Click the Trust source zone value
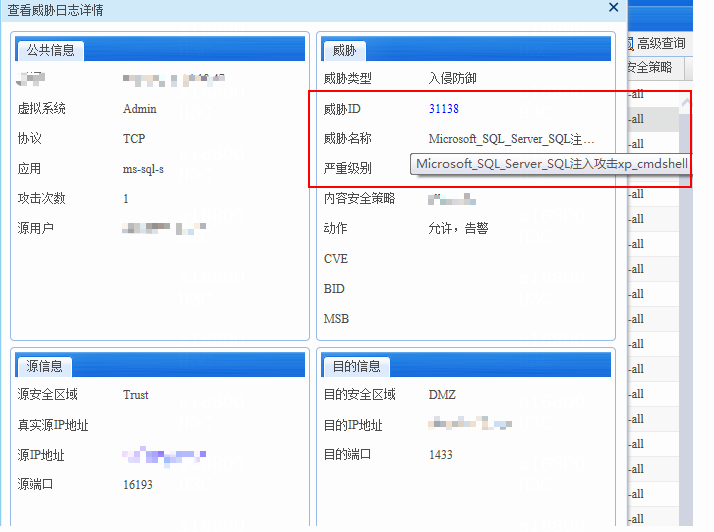The height and width of the screenshot is (532, 714). point(135,395)
